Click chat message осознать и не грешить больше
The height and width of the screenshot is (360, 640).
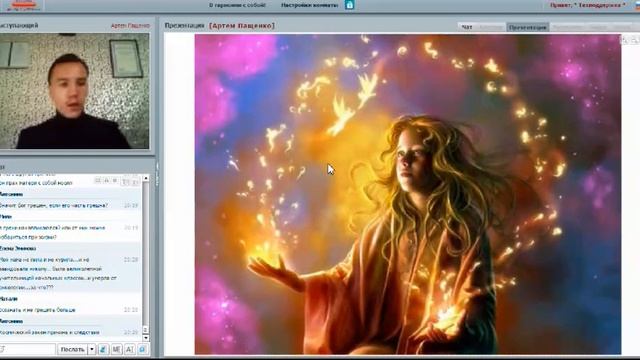tap(38, 310)
